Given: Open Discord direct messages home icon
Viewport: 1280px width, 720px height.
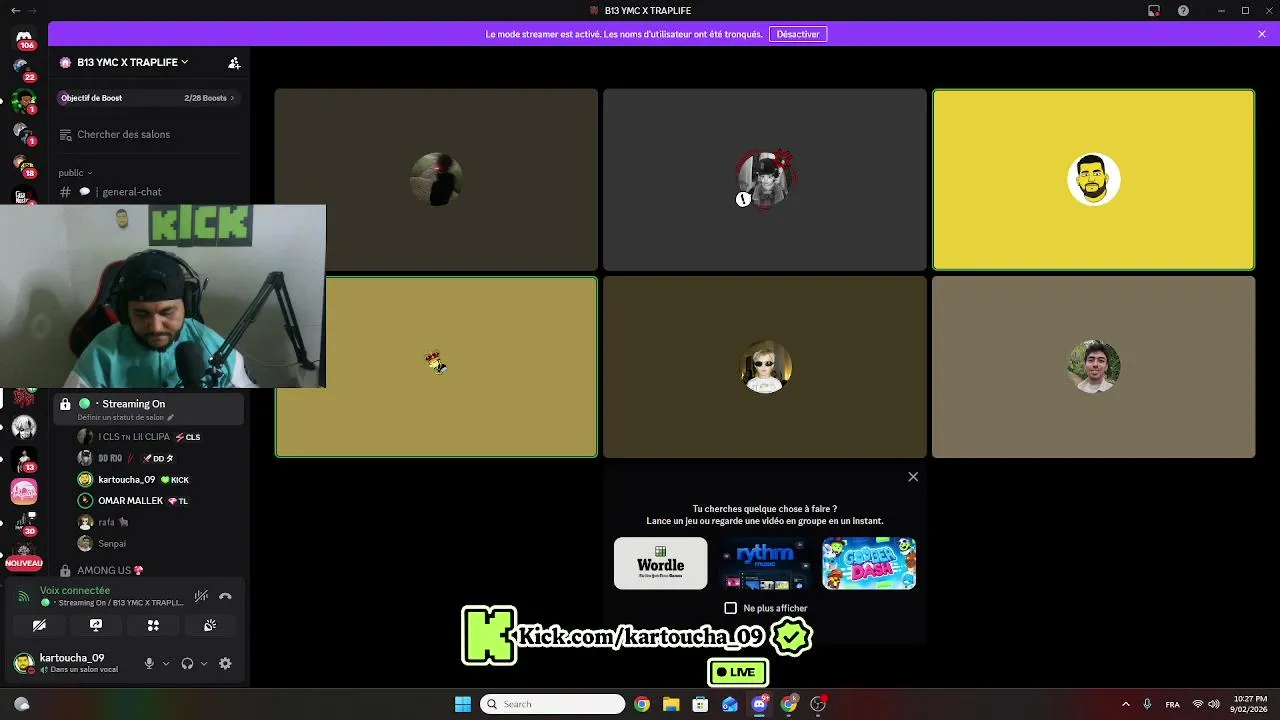Looking at the screenshot, I should 24,37.
